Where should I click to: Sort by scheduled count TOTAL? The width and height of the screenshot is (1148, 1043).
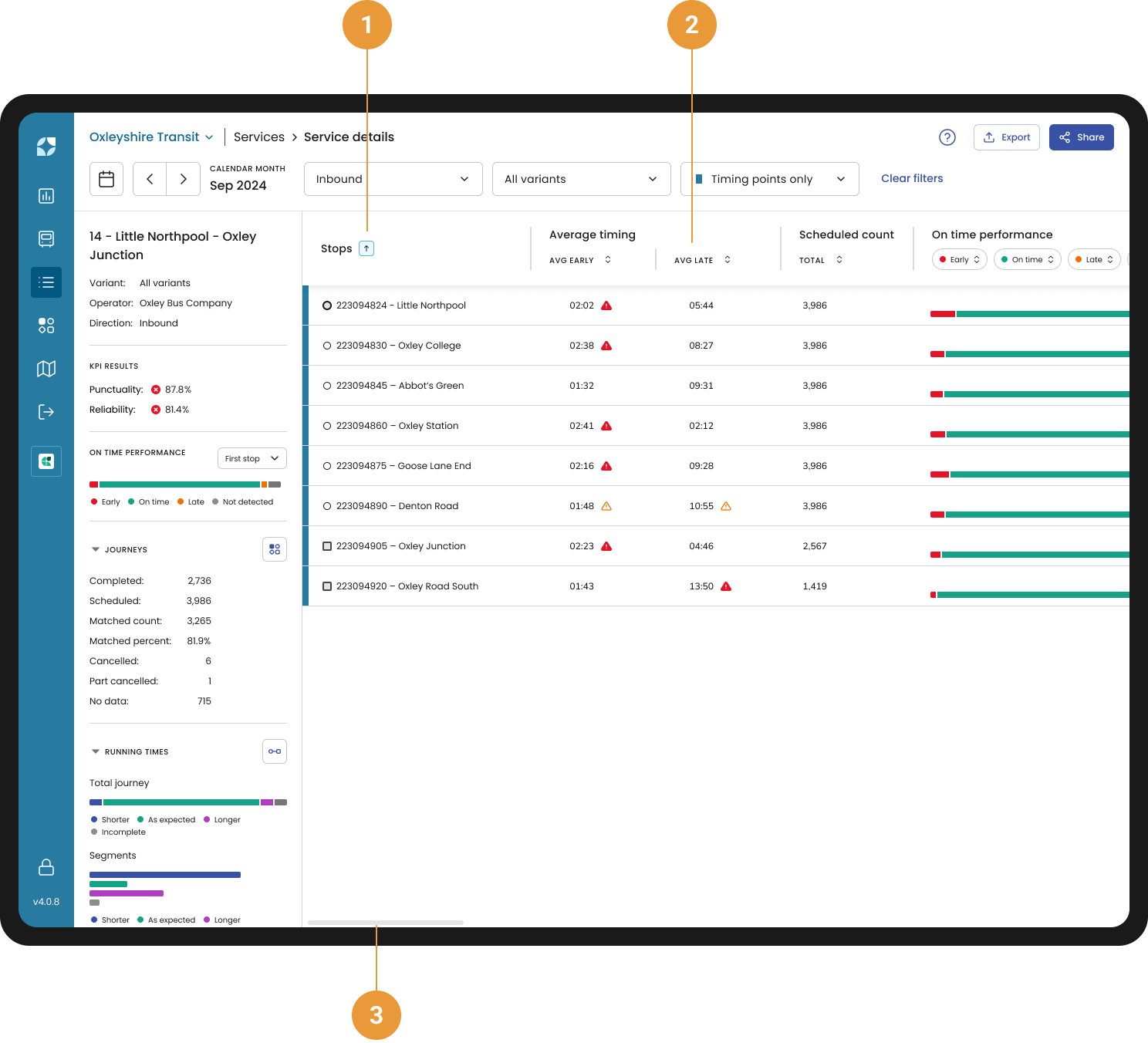[x=839, y=260]
